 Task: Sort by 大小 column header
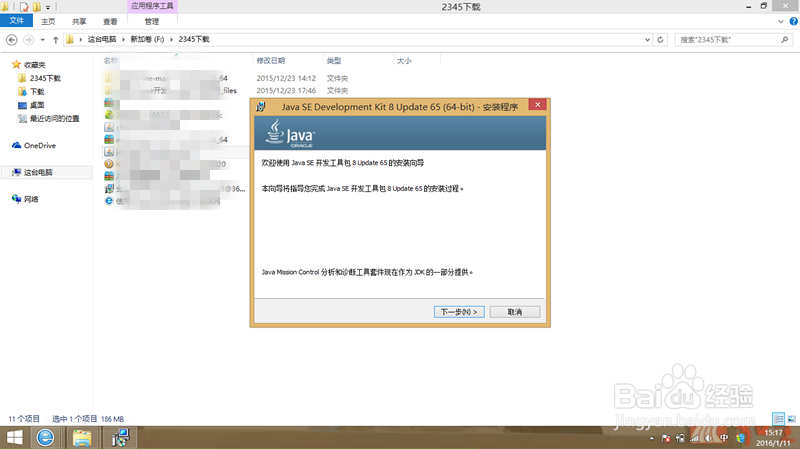(404, 61)
